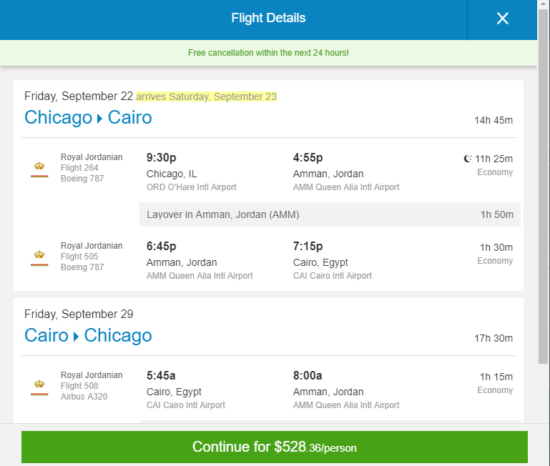Click the highlighted arrives Saturday, September 23 text

click(x=207, y=96)
